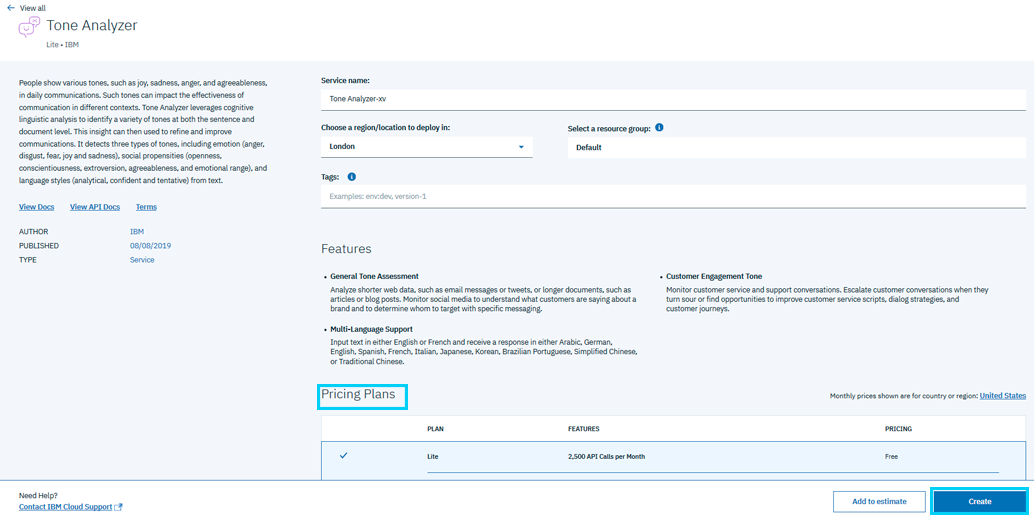Click the info icon next to Tags

[x=352, y=176]
